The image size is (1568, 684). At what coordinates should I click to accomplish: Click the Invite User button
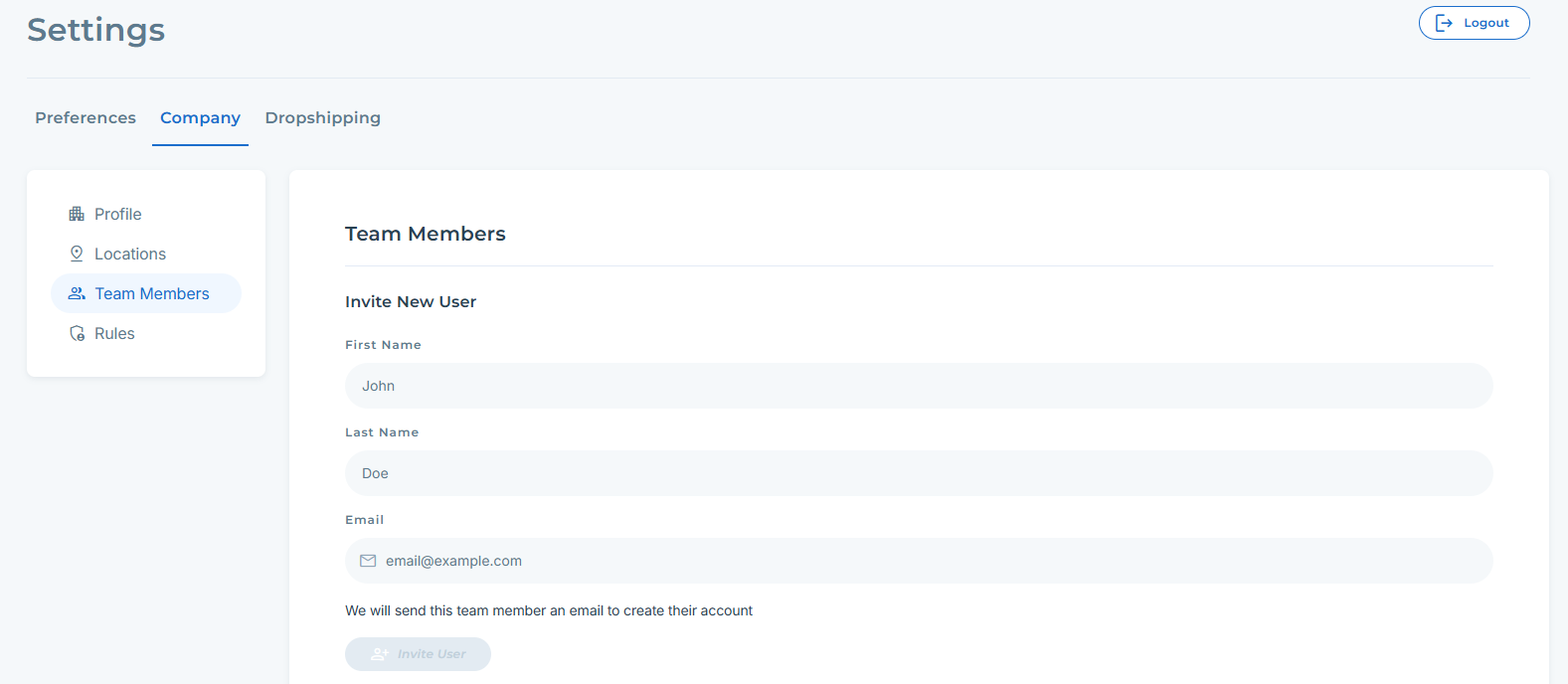pos(418,654)
